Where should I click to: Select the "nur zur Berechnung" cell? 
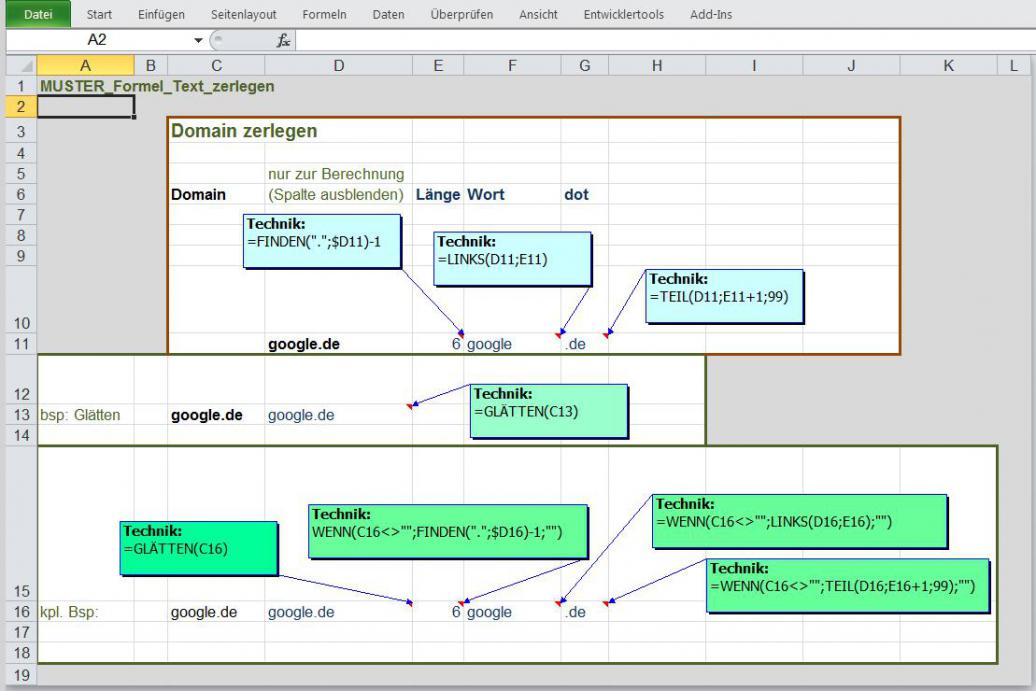point(336,174)
